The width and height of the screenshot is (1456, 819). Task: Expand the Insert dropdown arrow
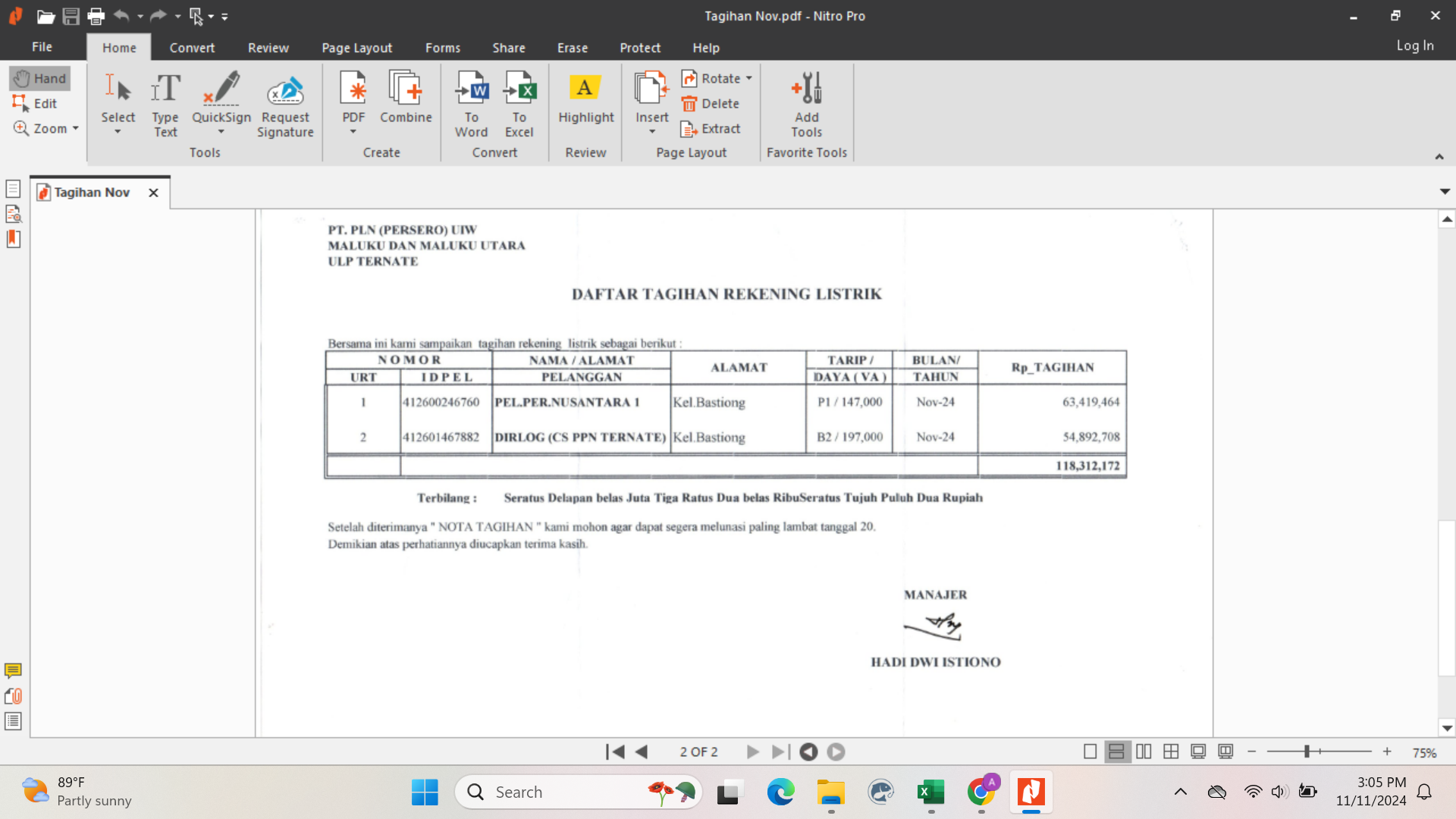(x=652, y=132)
